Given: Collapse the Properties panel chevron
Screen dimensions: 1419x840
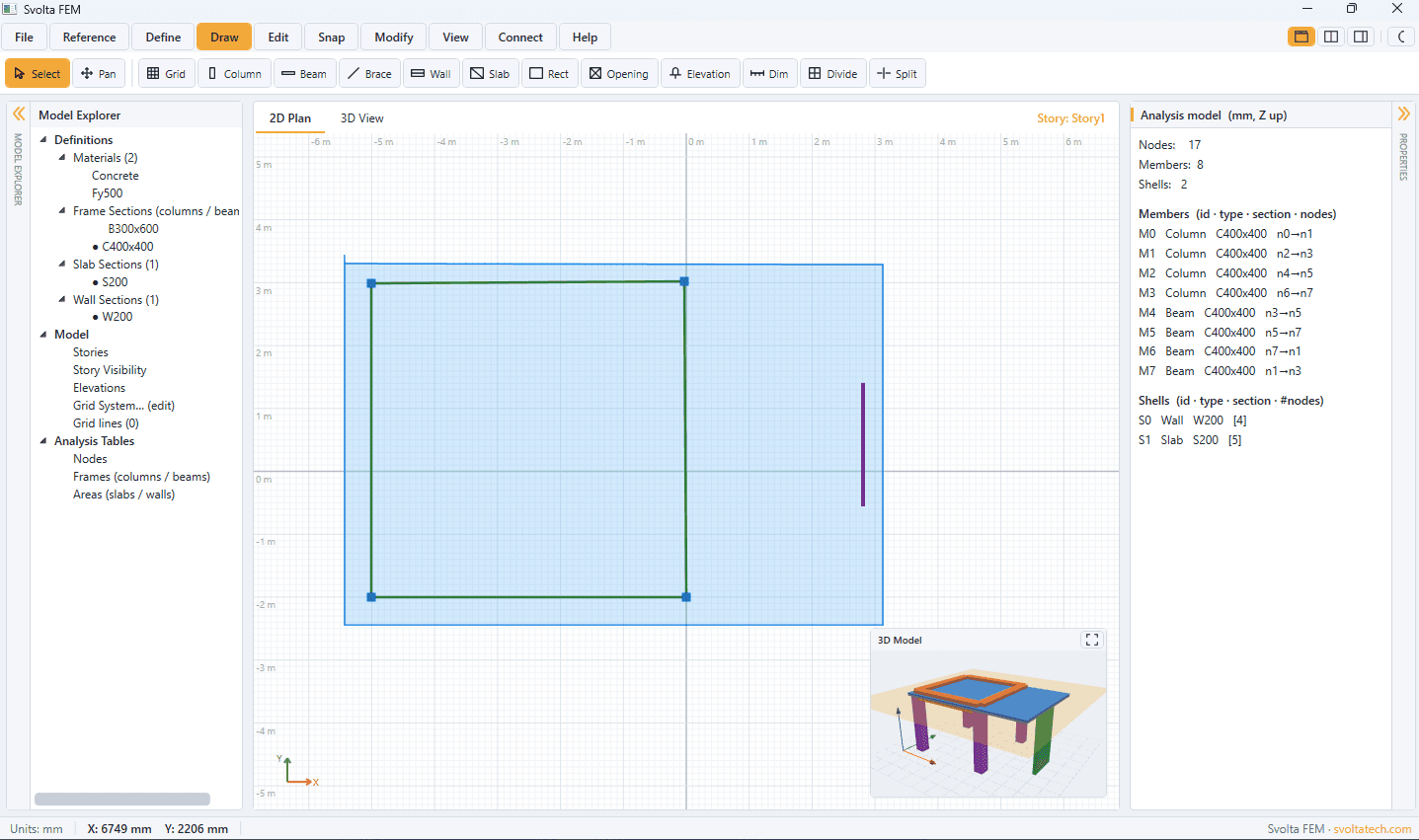Looking at the screenshot, I should [x=1403, y=115].
